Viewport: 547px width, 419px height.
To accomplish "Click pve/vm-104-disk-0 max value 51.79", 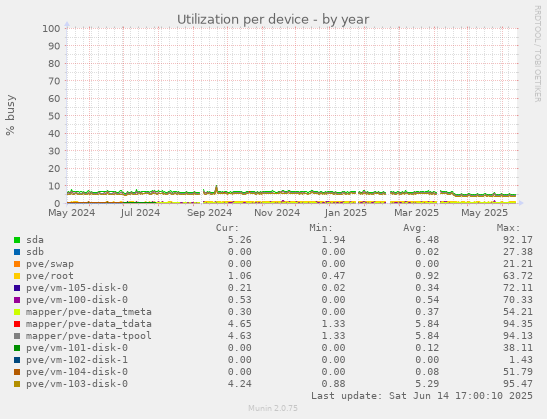I will pos(518,372).
